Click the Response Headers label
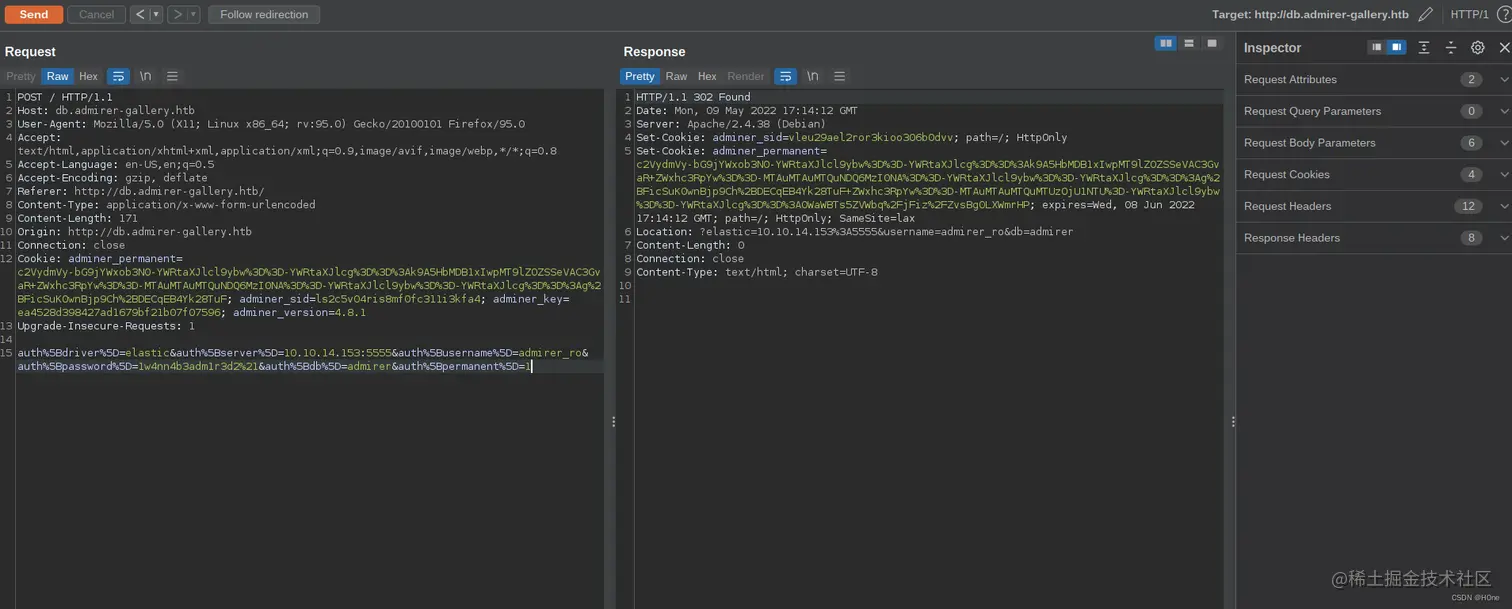 coord(1292,238)
